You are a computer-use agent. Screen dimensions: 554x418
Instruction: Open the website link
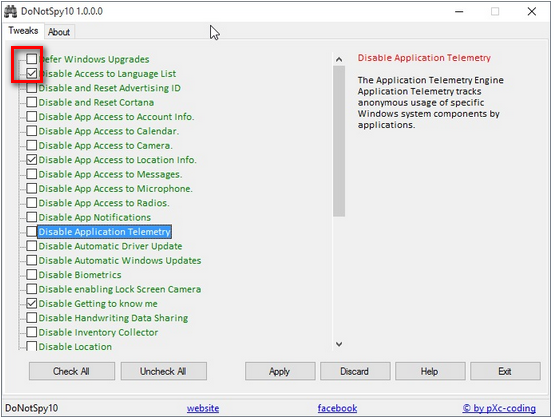(x=203, y=408)
